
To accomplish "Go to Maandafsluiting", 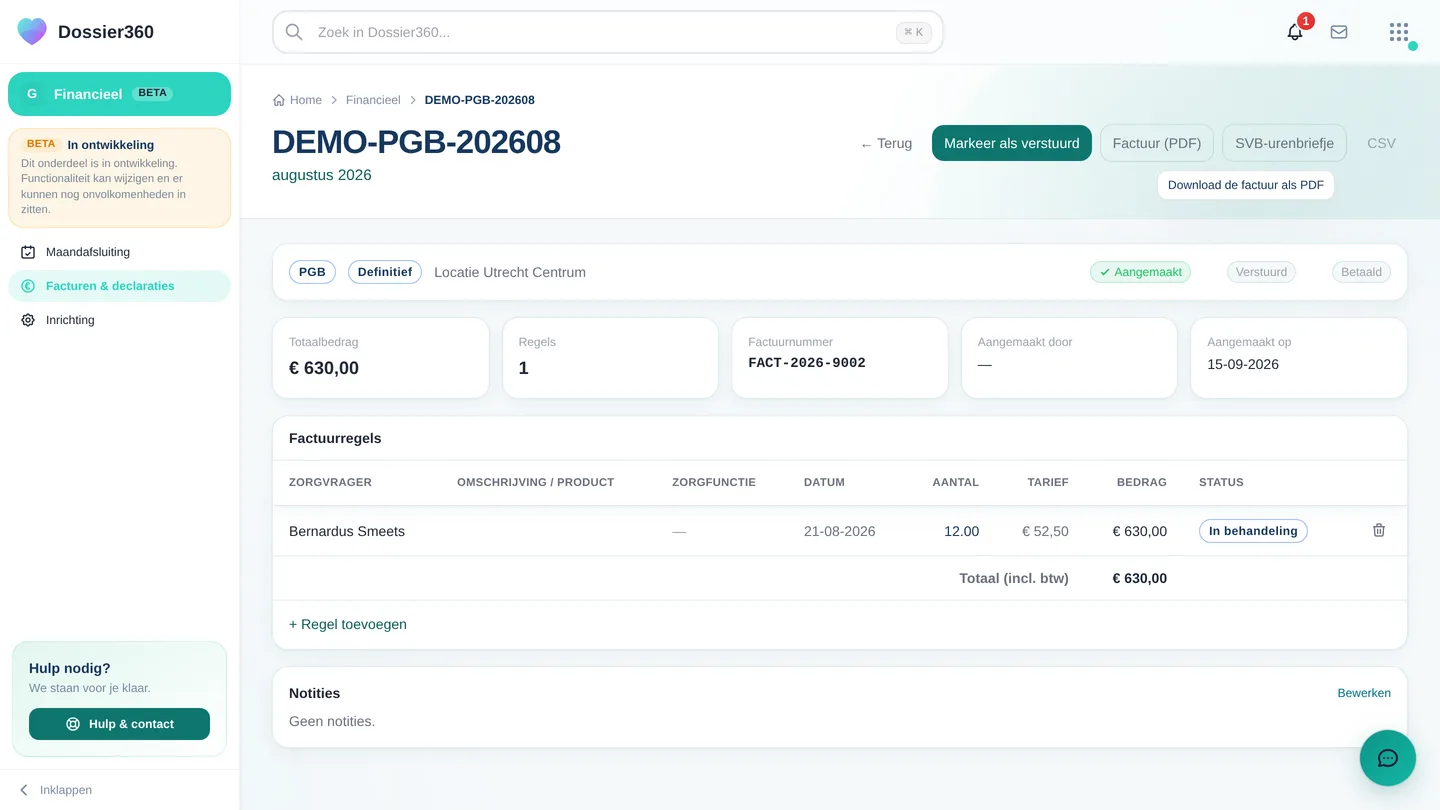I will (119, 252).
